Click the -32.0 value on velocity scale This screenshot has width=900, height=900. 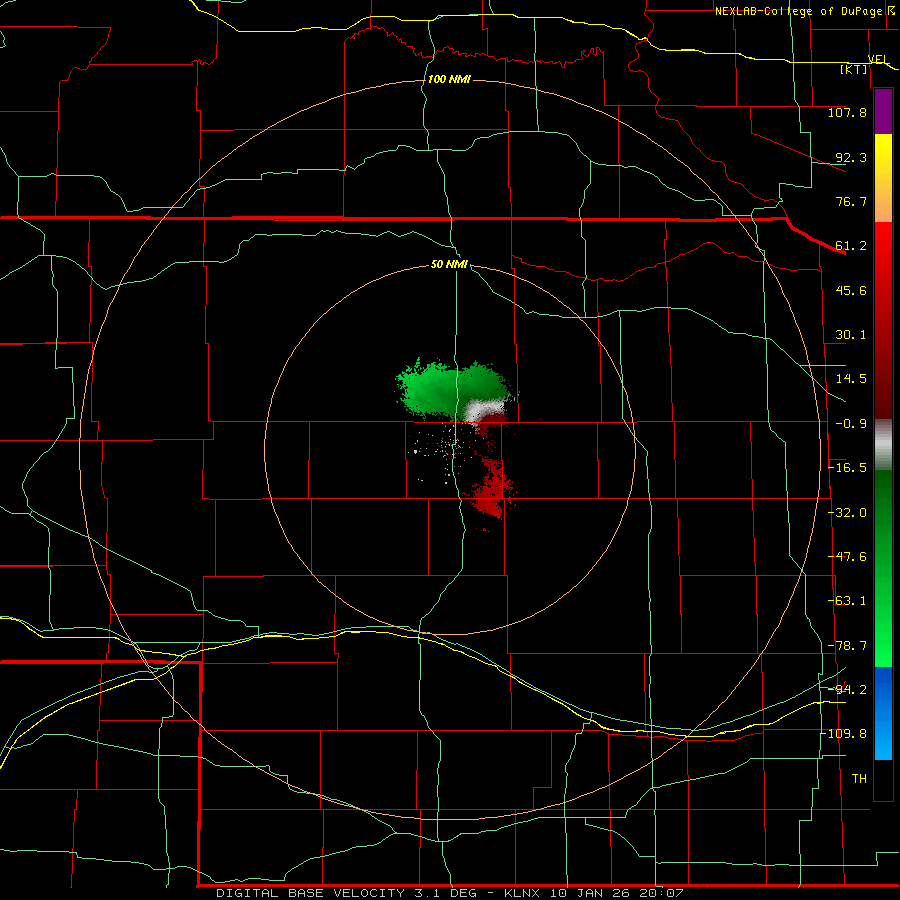pos(847,513)
